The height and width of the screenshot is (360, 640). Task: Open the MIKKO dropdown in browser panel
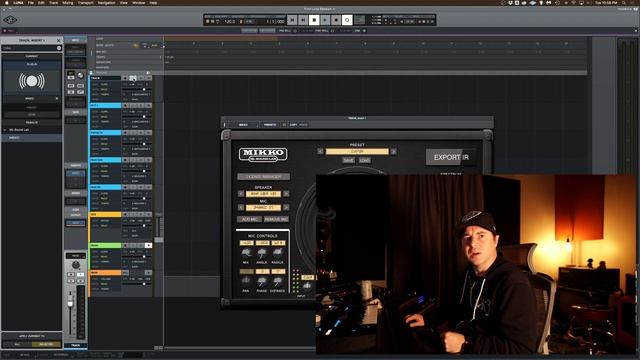click(x=31, y=98)
